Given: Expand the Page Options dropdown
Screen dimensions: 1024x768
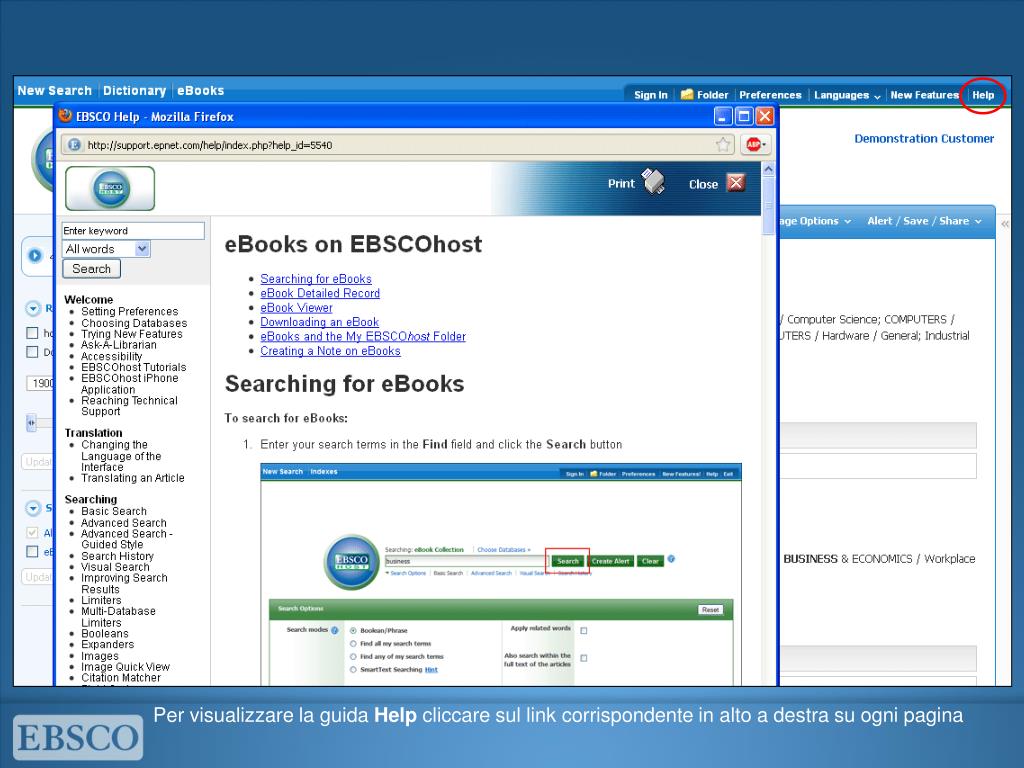Looking at the screenshot, I should tap(814, 221).
